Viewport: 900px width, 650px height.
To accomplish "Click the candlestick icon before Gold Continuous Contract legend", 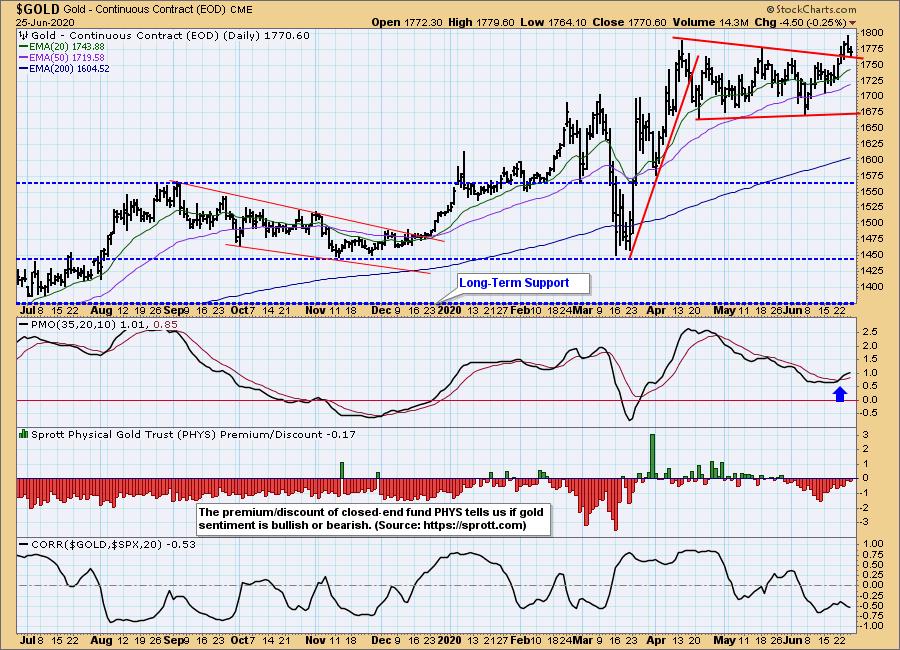I will coord(24,36).
